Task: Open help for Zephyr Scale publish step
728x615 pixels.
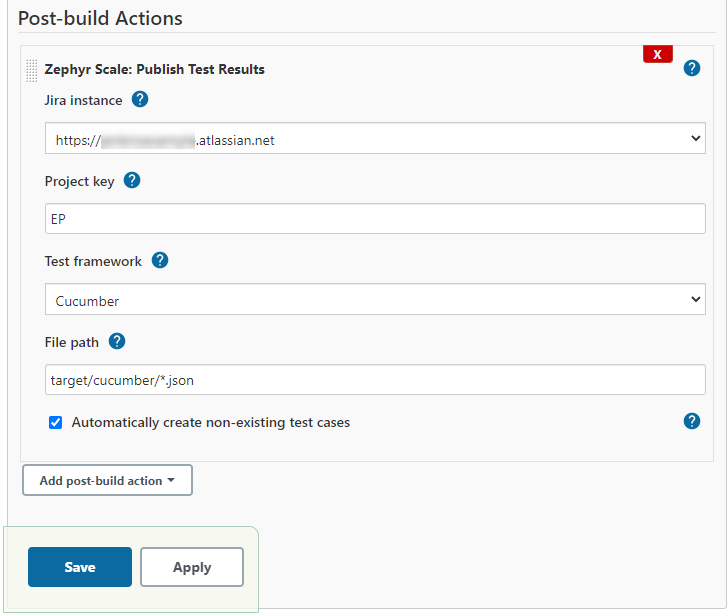Action: pos(691,69)
